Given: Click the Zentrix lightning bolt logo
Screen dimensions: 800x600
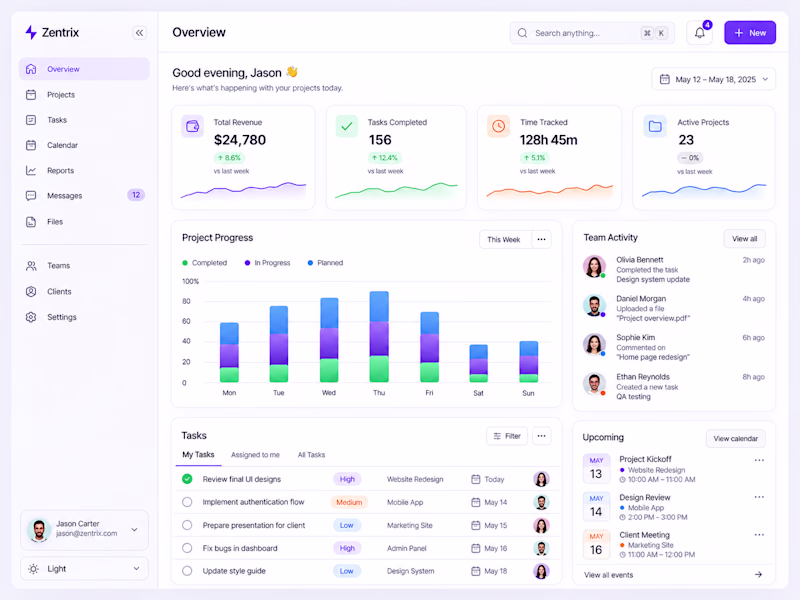Looking at the screenshot, I should (31, 33).
